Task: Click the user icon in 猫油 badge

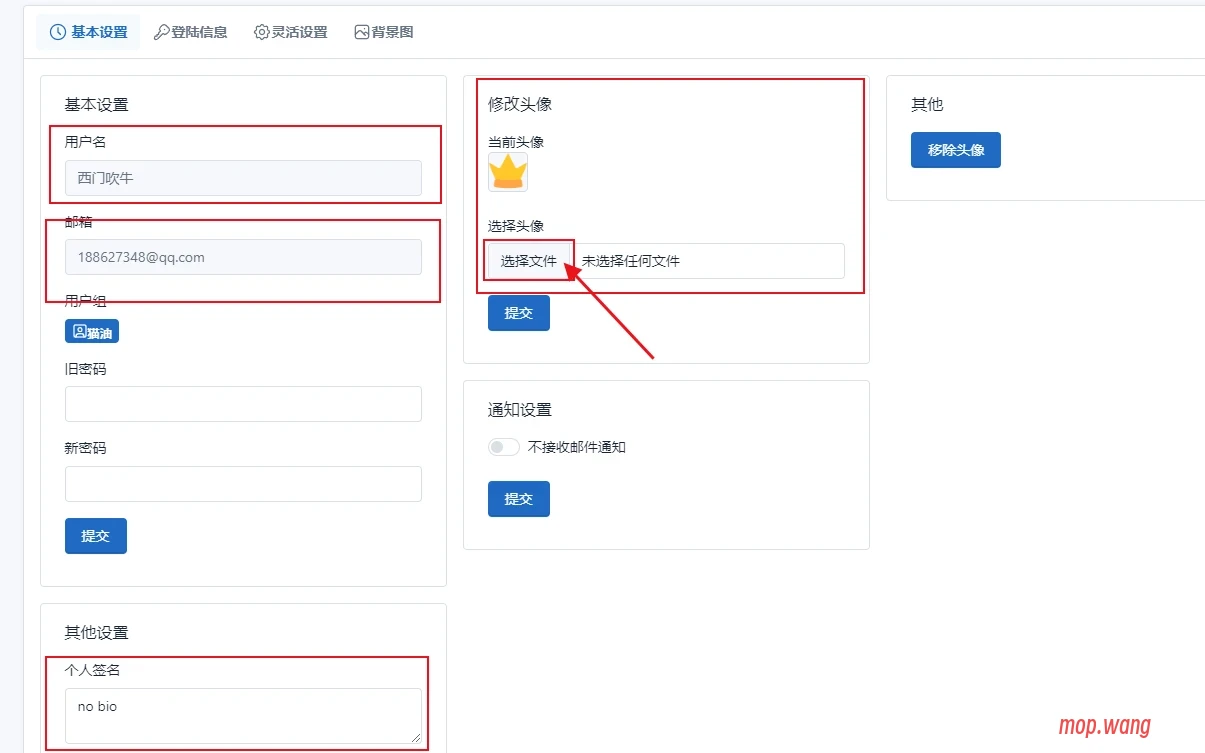Action: (80, 331)
